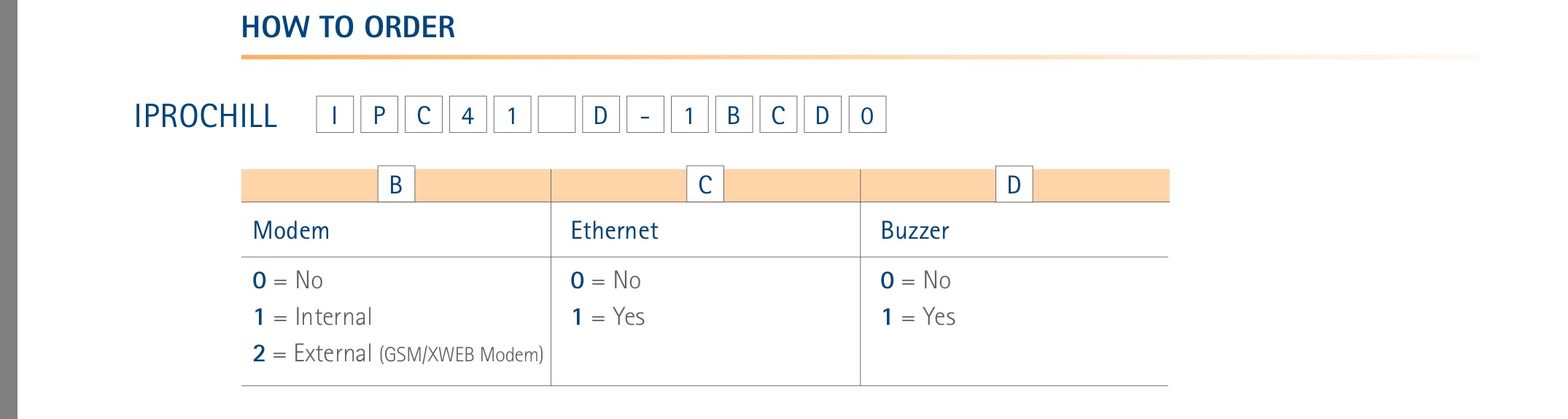
Task: Click the C column header tag
Action: click(x=705, y=184)
